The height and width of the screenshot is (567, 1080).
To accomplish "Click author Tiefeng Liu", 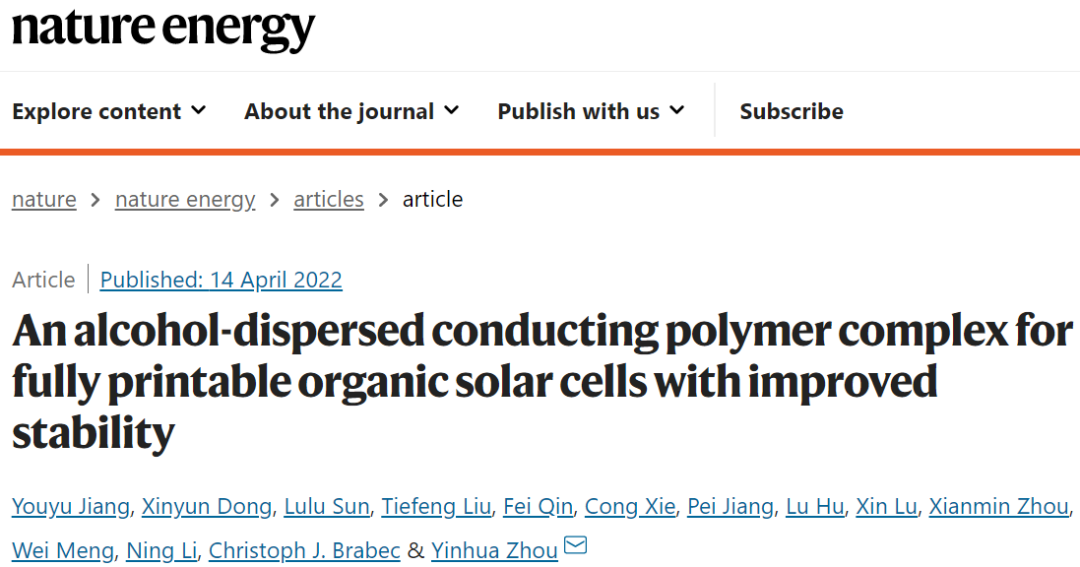I will [436, 507].
